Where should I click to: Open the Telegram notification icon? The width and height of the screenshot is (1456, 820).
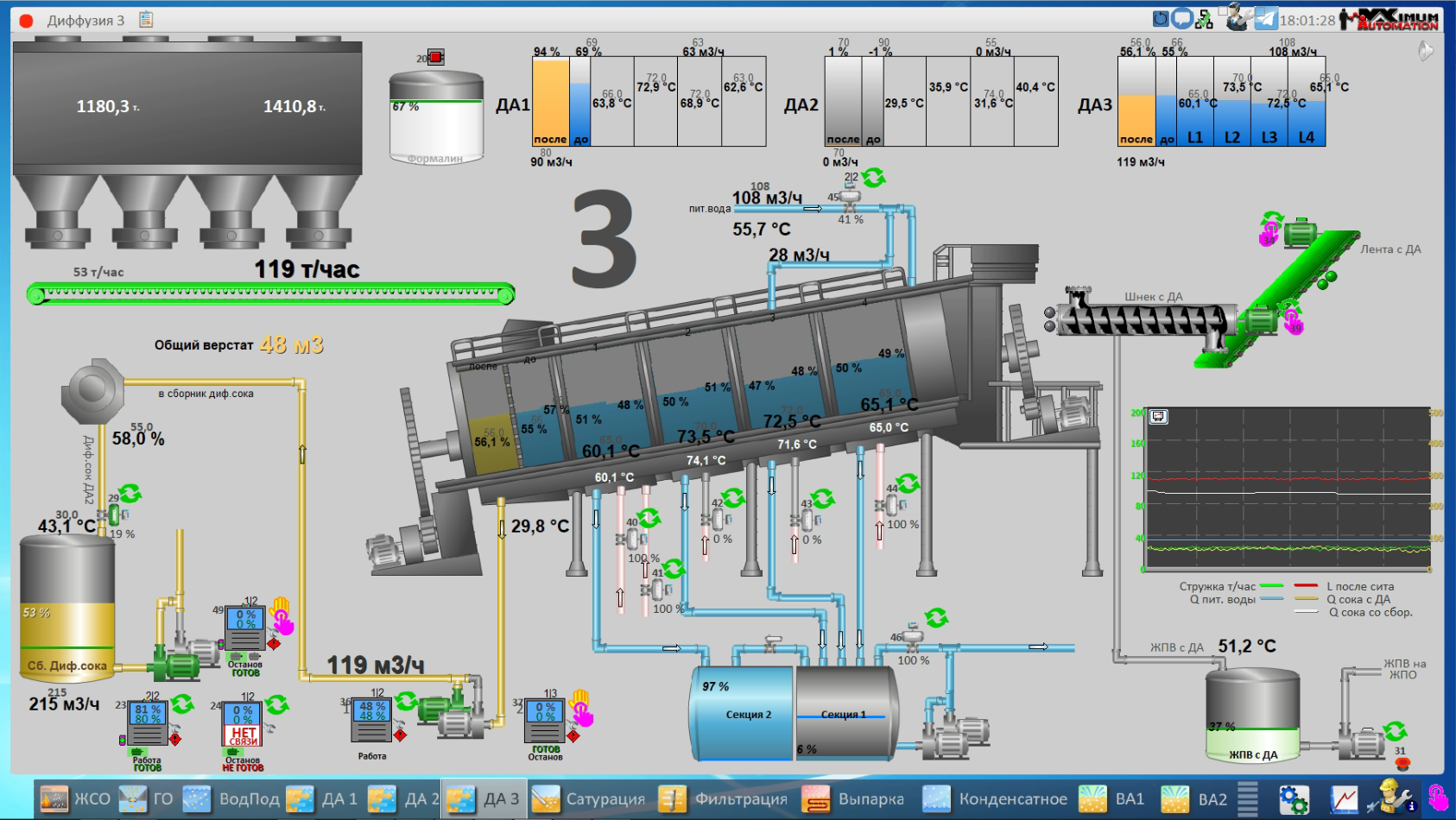(x=1265, y=18)
